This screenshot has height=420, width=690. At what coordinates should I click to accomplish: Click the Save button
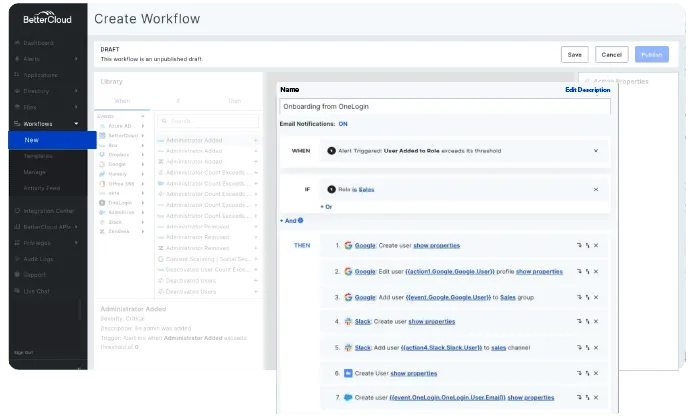[575, 55]
